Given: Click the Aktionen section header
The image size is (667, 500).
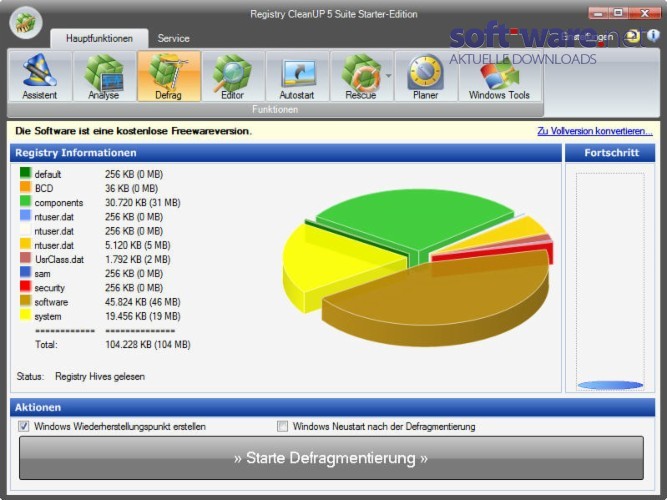Looking at the screenshot, I should tap(333, 407).
